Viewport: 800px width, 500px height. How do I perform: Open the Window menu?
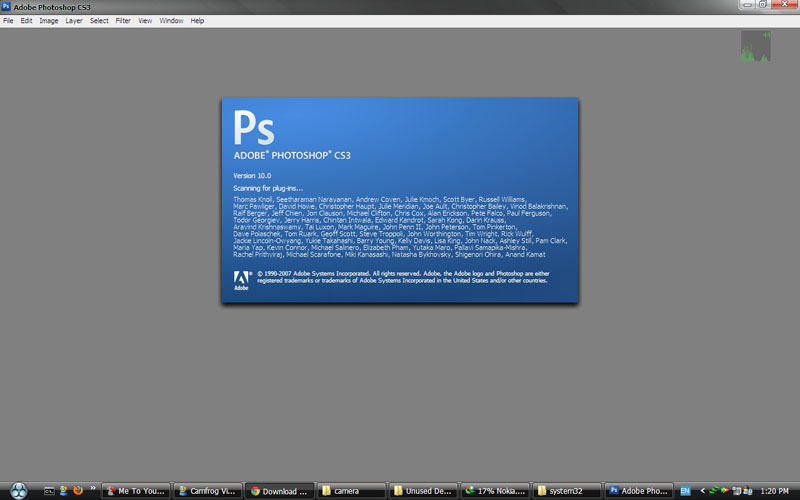[171, 21]
